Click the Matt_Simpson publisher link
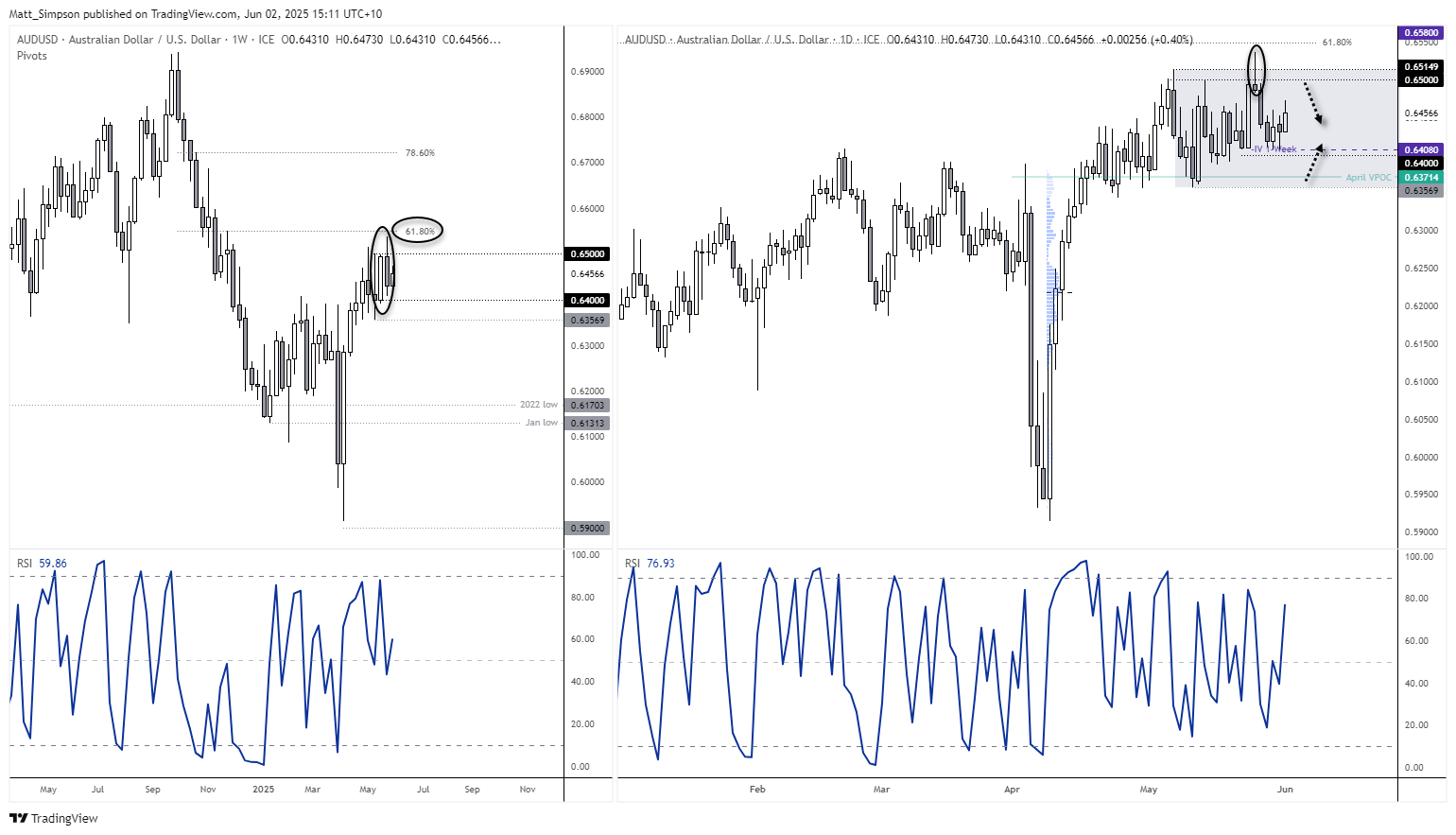 click(x=44, y=14)
